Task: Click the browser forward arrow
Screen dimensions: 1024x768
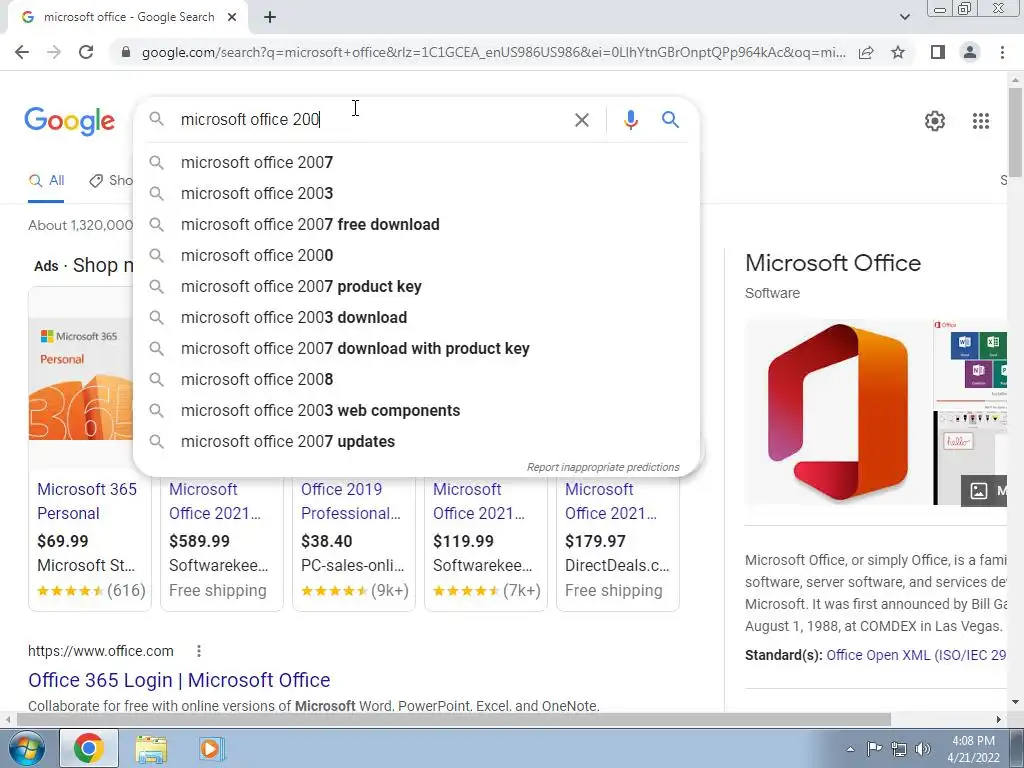Action: point(54,52)
